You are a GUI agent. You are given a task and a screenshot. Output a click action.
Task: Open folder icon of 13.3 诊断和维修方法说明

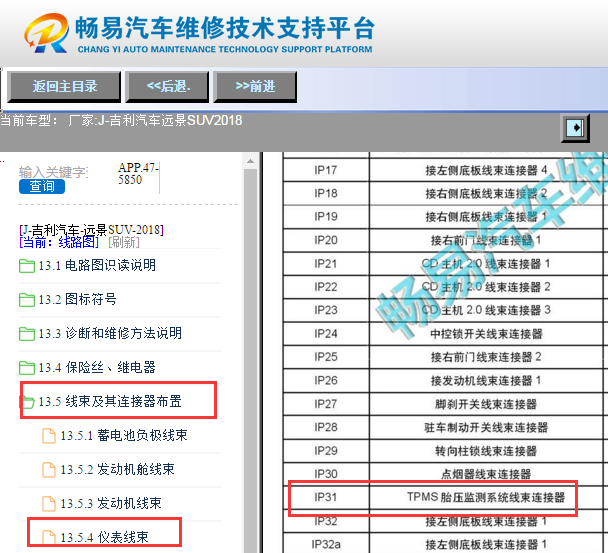pos(27,334)
